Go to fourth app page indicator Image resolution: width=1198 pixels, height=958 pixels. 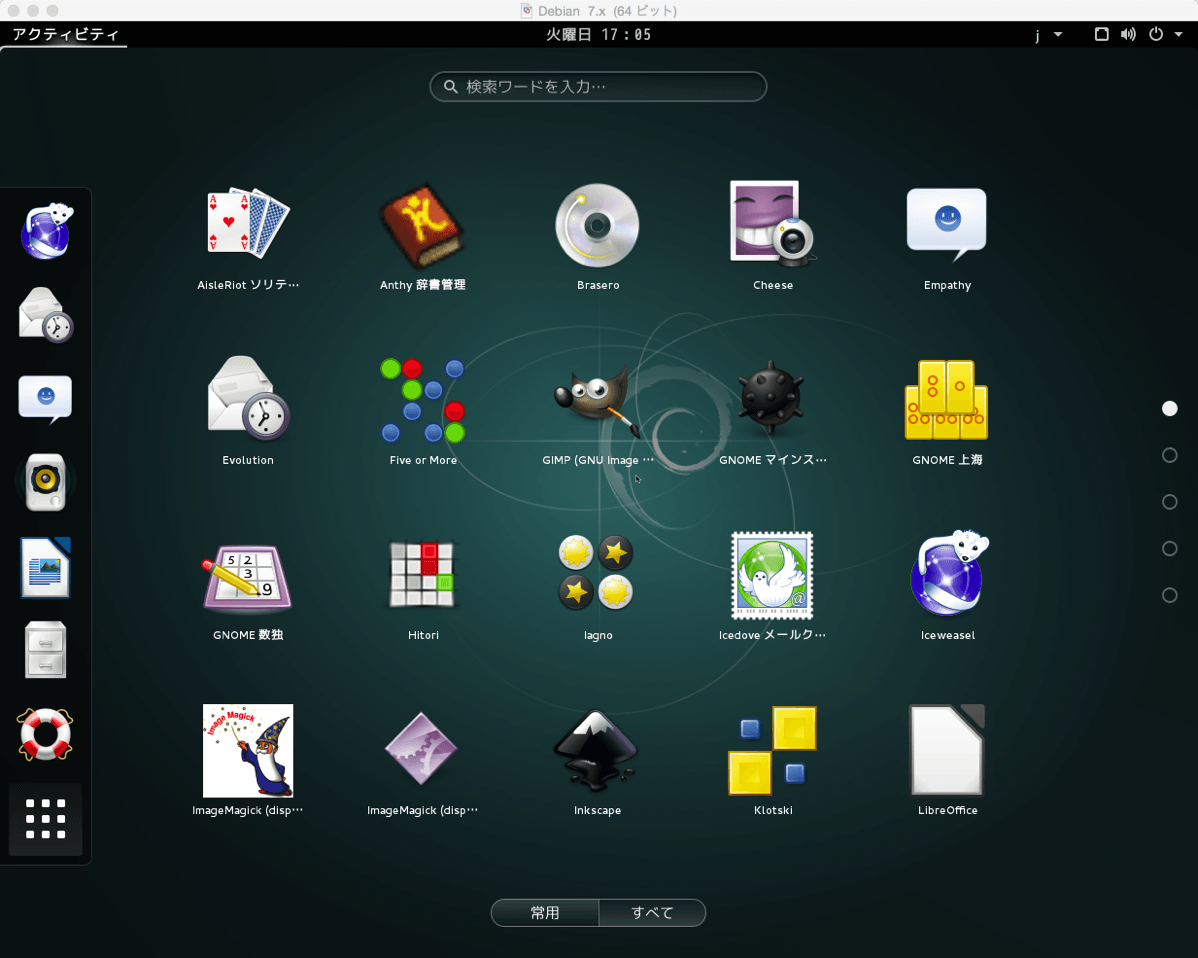pyautogui.click(x=1170, y=549)
